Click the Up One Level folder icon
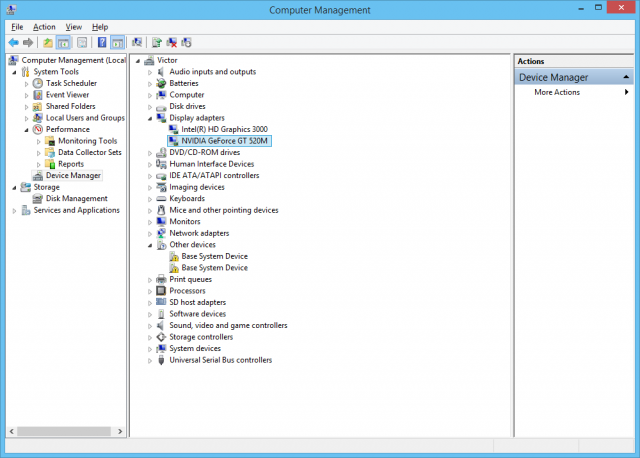The width and height of the screenshot is (640, 458). point(48,43)
